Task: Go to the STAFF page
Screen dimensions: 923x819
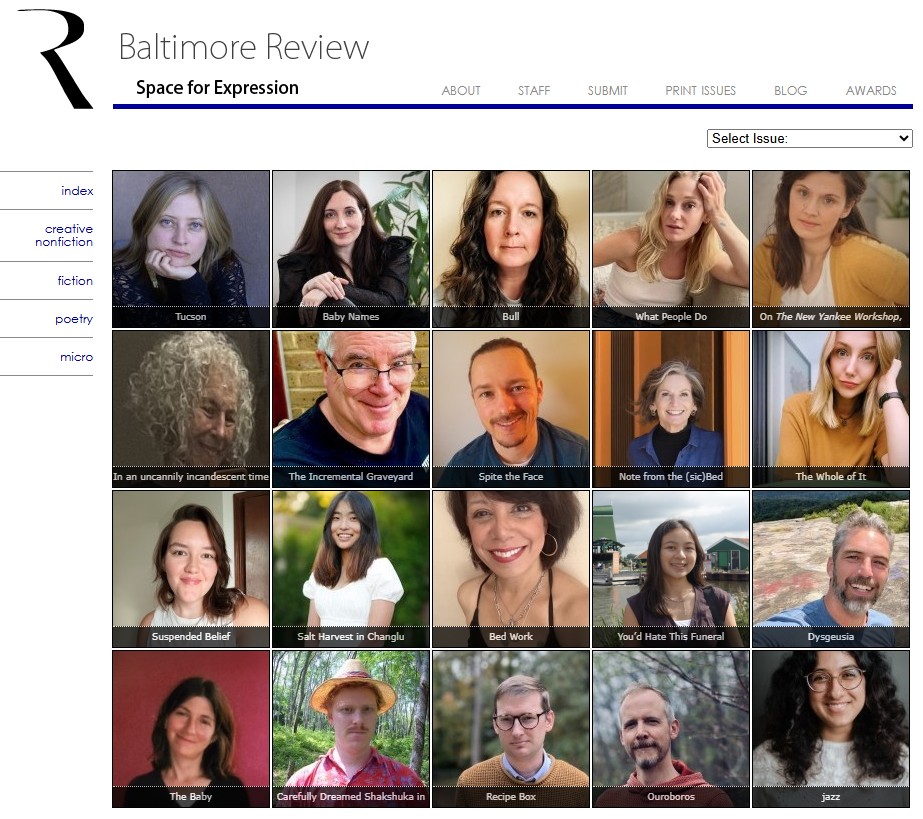Action: tap(534, 91)
